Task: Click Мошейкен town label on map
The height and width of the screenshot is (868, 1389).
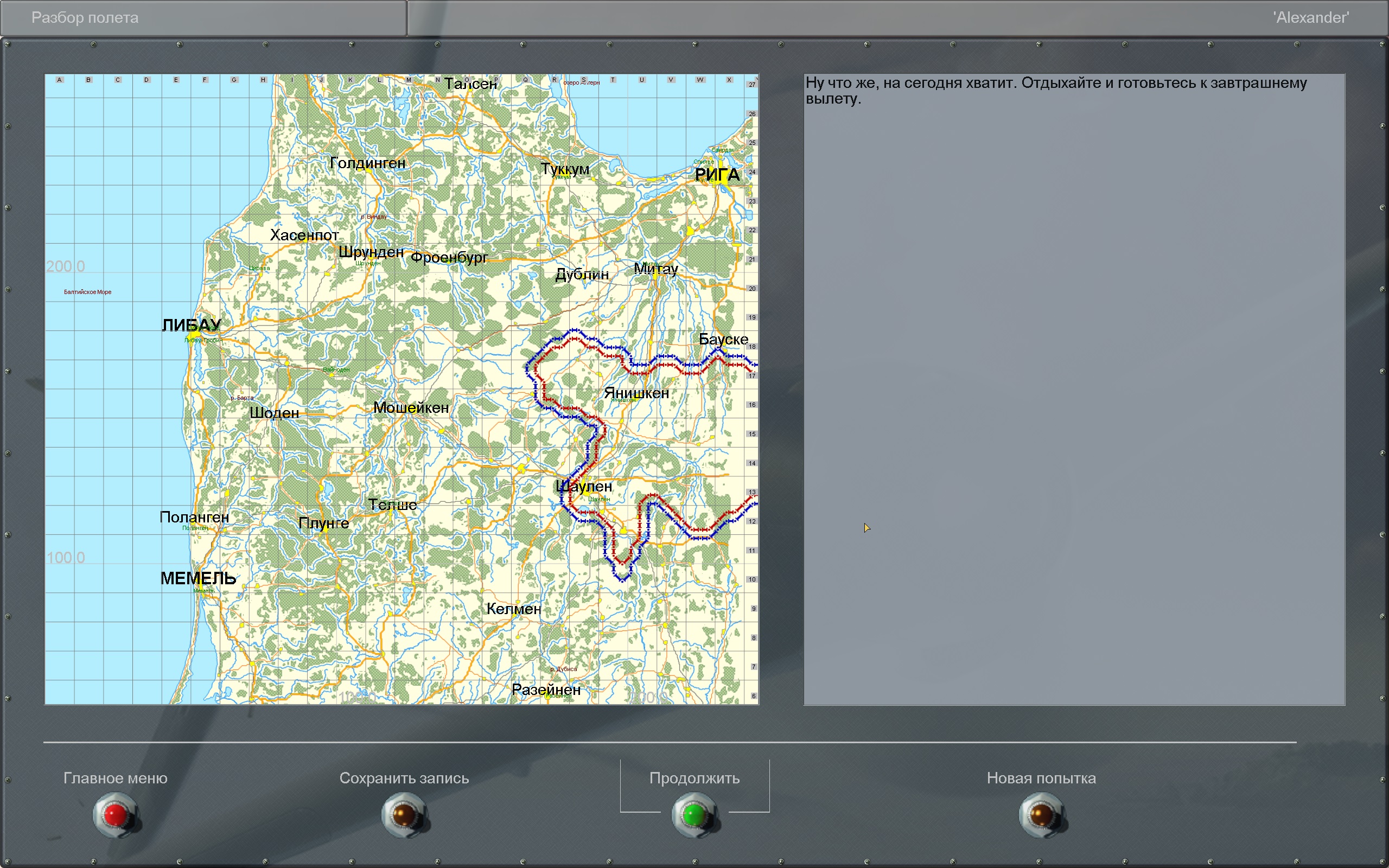Action: pyautogui.click(x=411, y=407)
